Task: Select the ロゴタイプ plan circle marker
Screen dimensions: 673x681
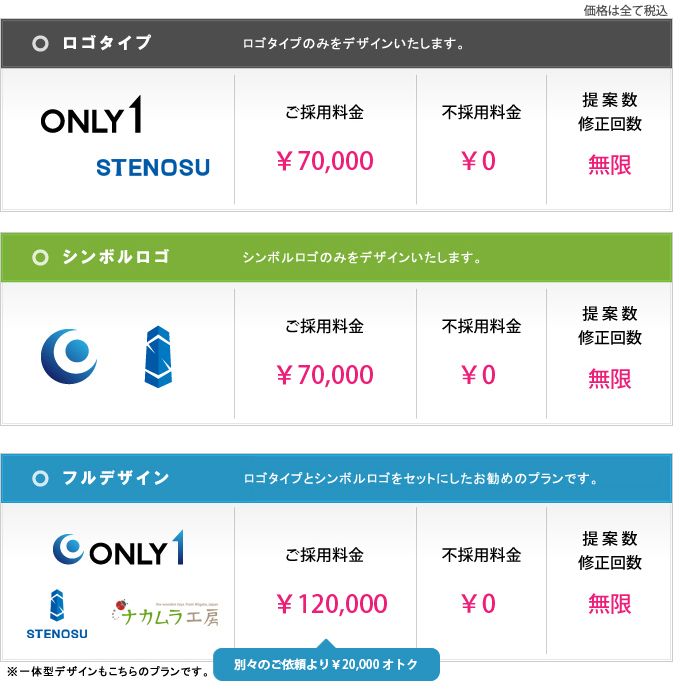Action: click(40, 43)
